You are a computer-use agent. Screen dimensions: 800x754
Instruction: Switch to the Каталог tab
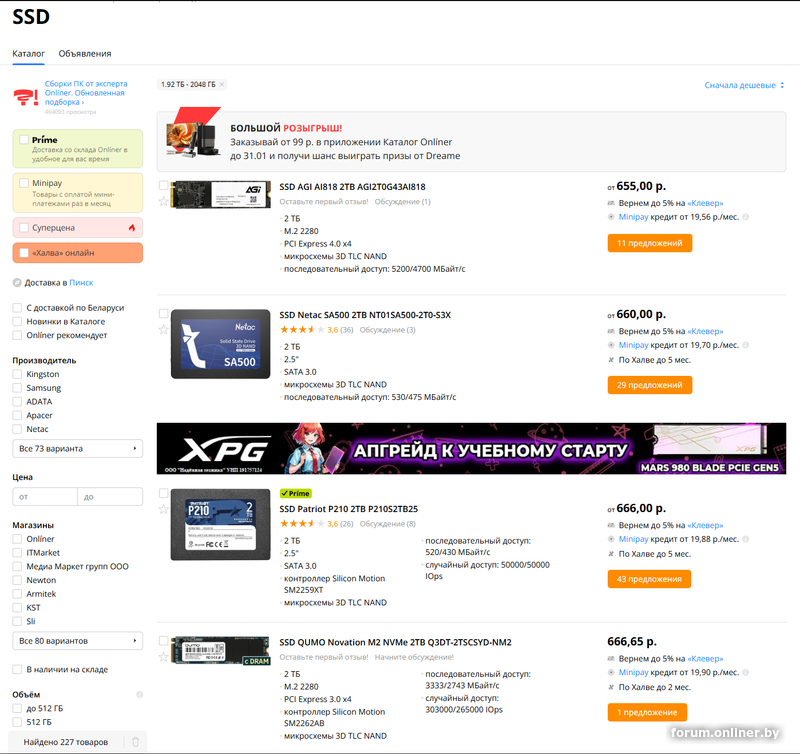pyautogui.click(x=29, y=54)
